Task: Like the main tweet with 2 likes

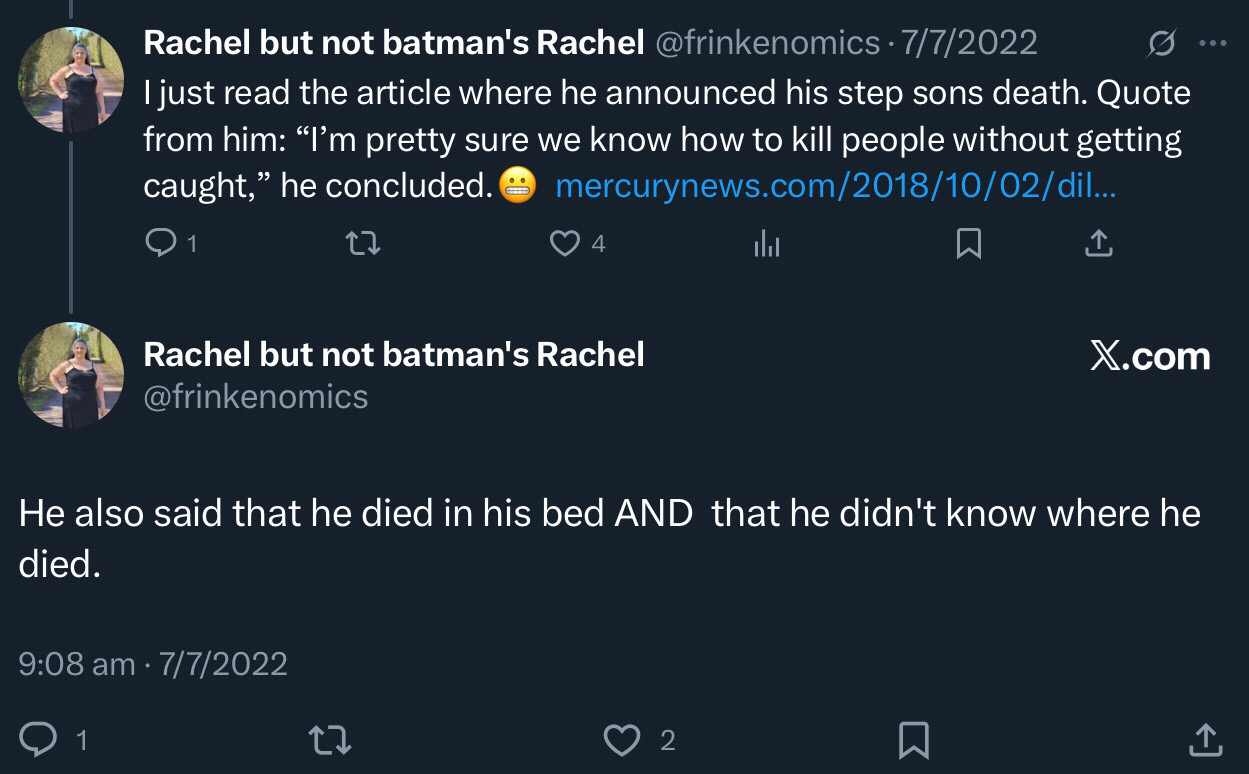Action: [622, 740]
